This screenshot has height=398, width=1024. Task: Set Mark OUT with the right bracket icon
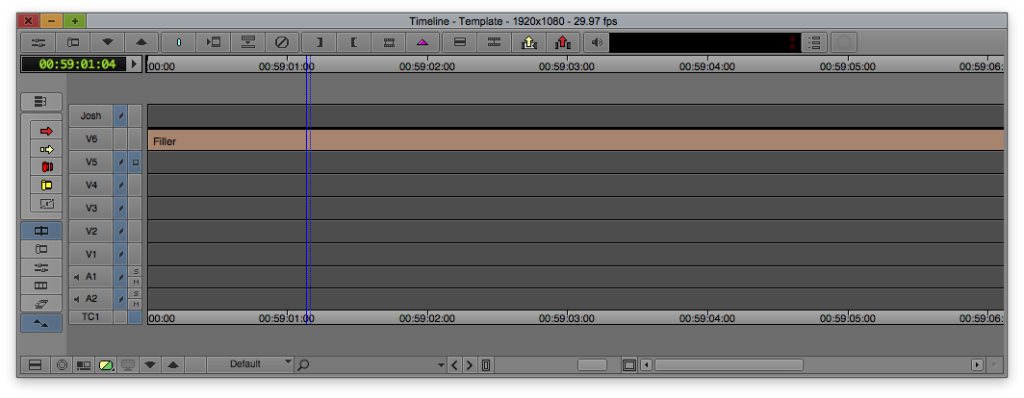[319, 42]
